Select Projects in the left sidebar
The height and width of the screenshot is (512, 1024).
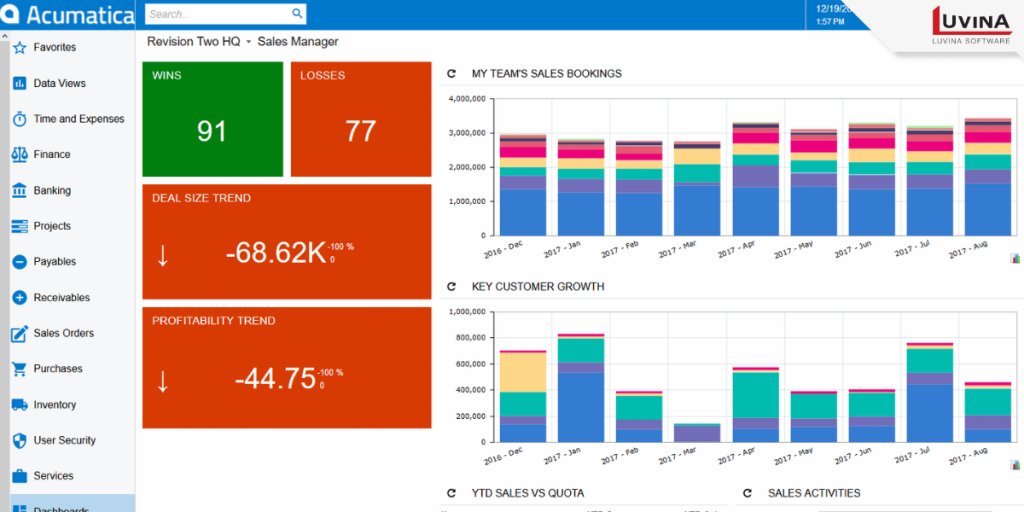point(53,226)
